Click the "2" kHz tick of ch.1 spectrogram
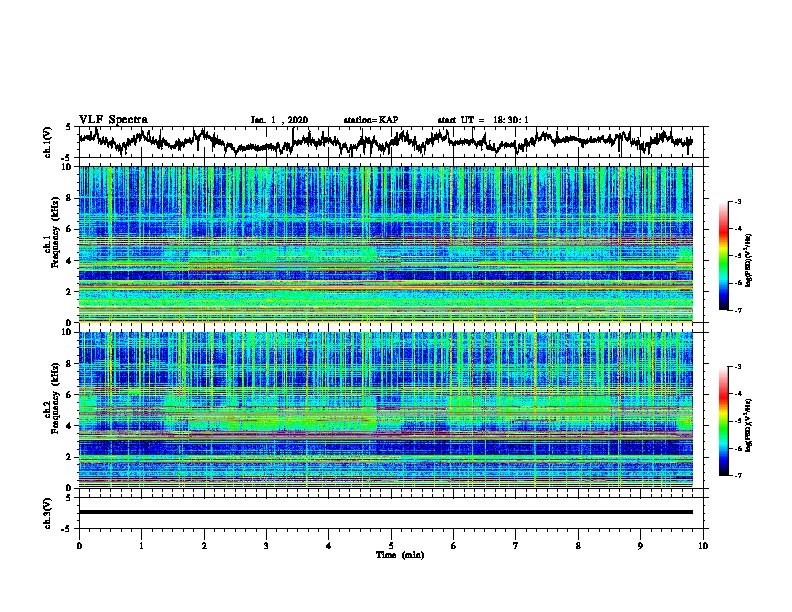The height and width of the screenshot is (612, 792). [x=71, y=292]
